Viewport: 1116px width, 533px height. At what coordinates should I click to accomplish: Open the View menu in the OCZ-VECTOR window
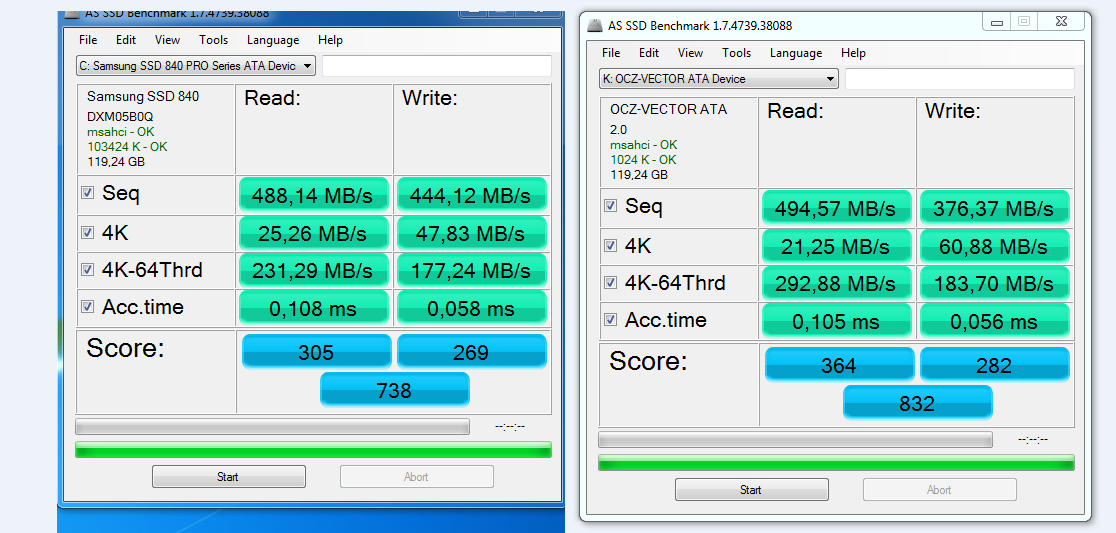[690, 53]
